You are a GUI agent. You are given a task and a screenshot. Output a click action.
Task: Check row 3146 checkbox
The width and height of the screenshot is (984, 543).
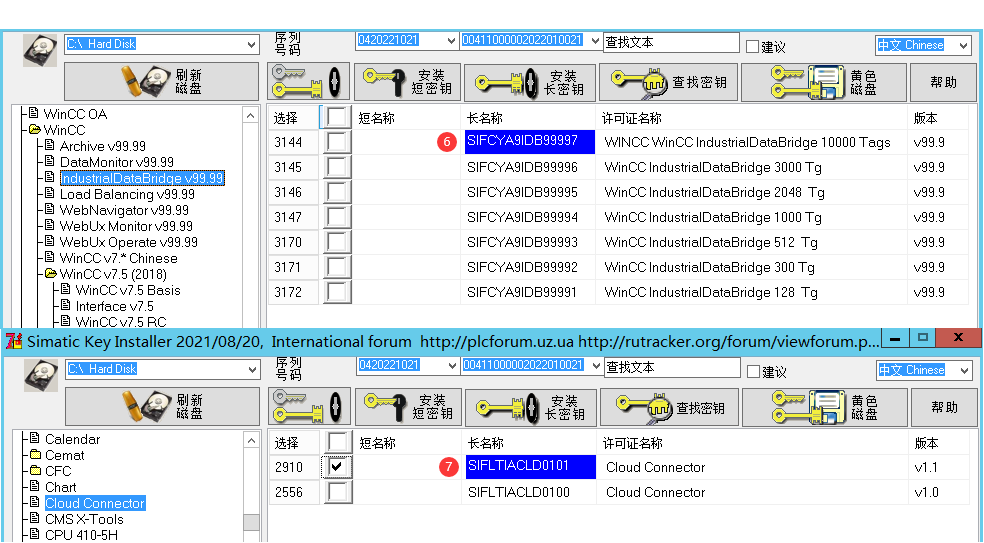tap(336, 192)
